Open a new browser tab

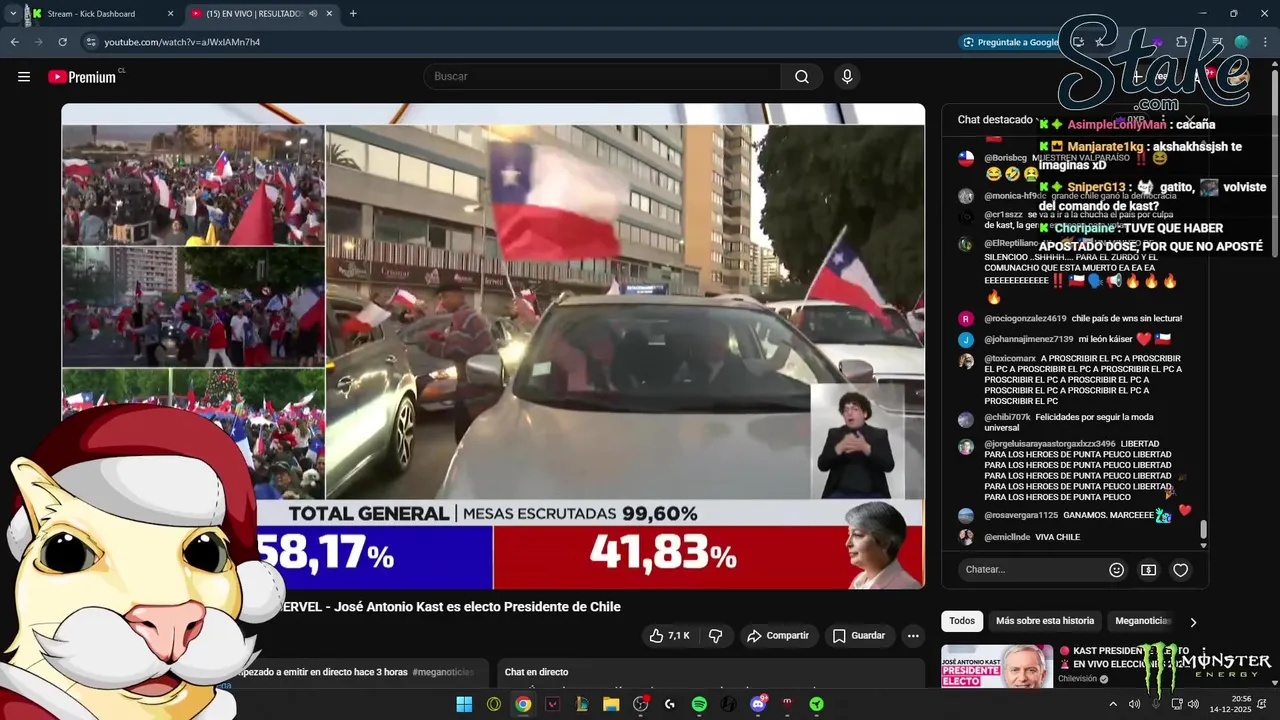[x=353, y=14]
